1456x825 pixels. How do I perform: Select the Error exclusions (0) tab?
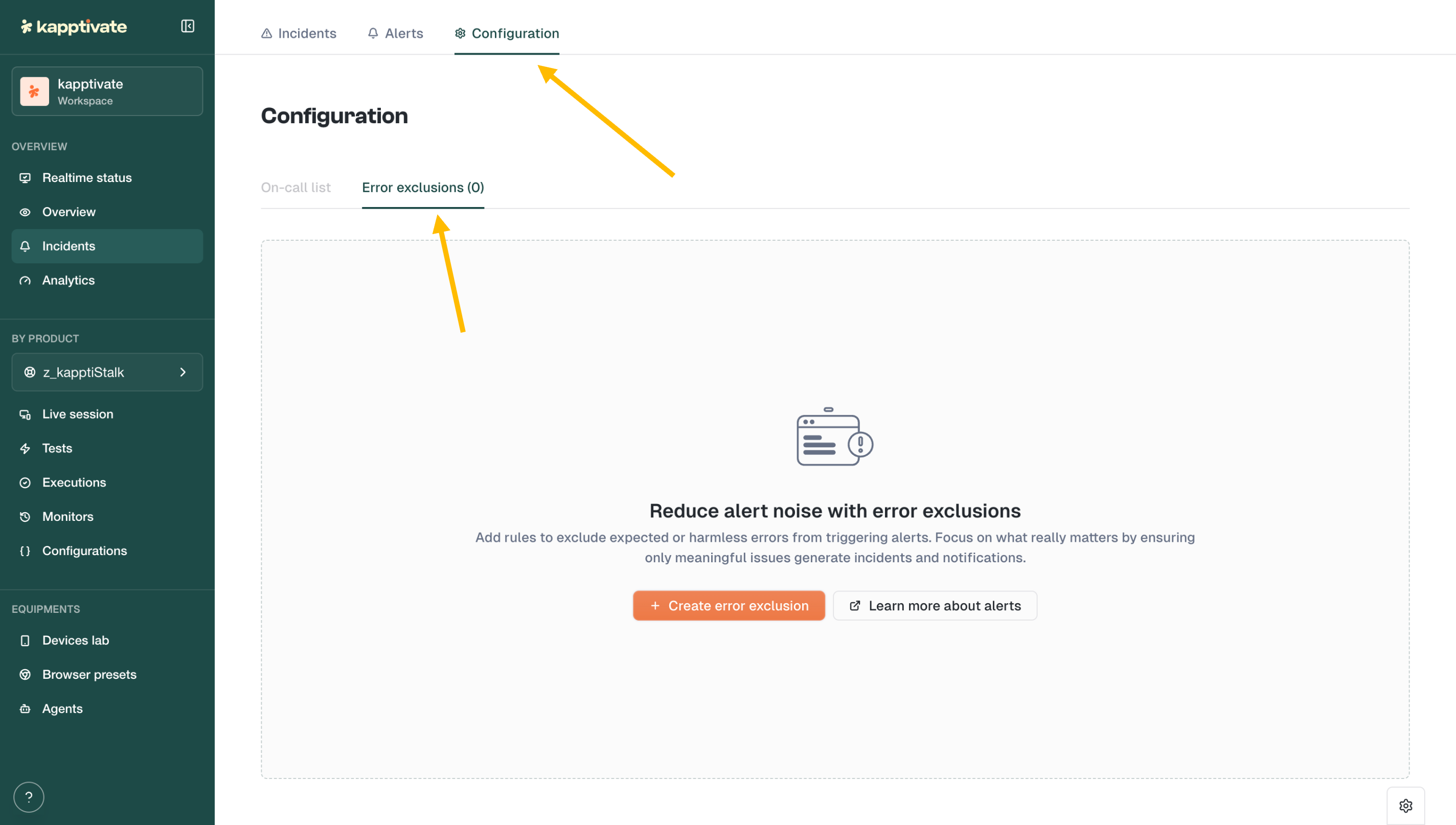coord(423,188)
